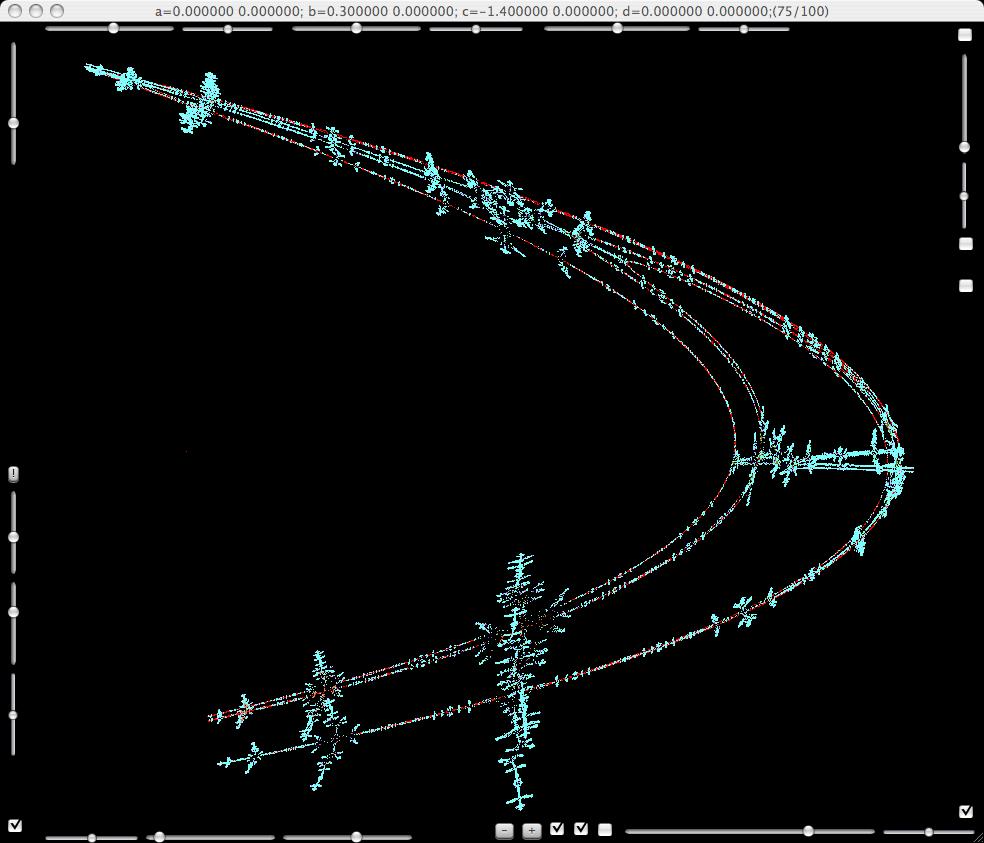Uncheck the first checked box right of plus button
This screenshot has height=843, width=984.
click(557, 829)
